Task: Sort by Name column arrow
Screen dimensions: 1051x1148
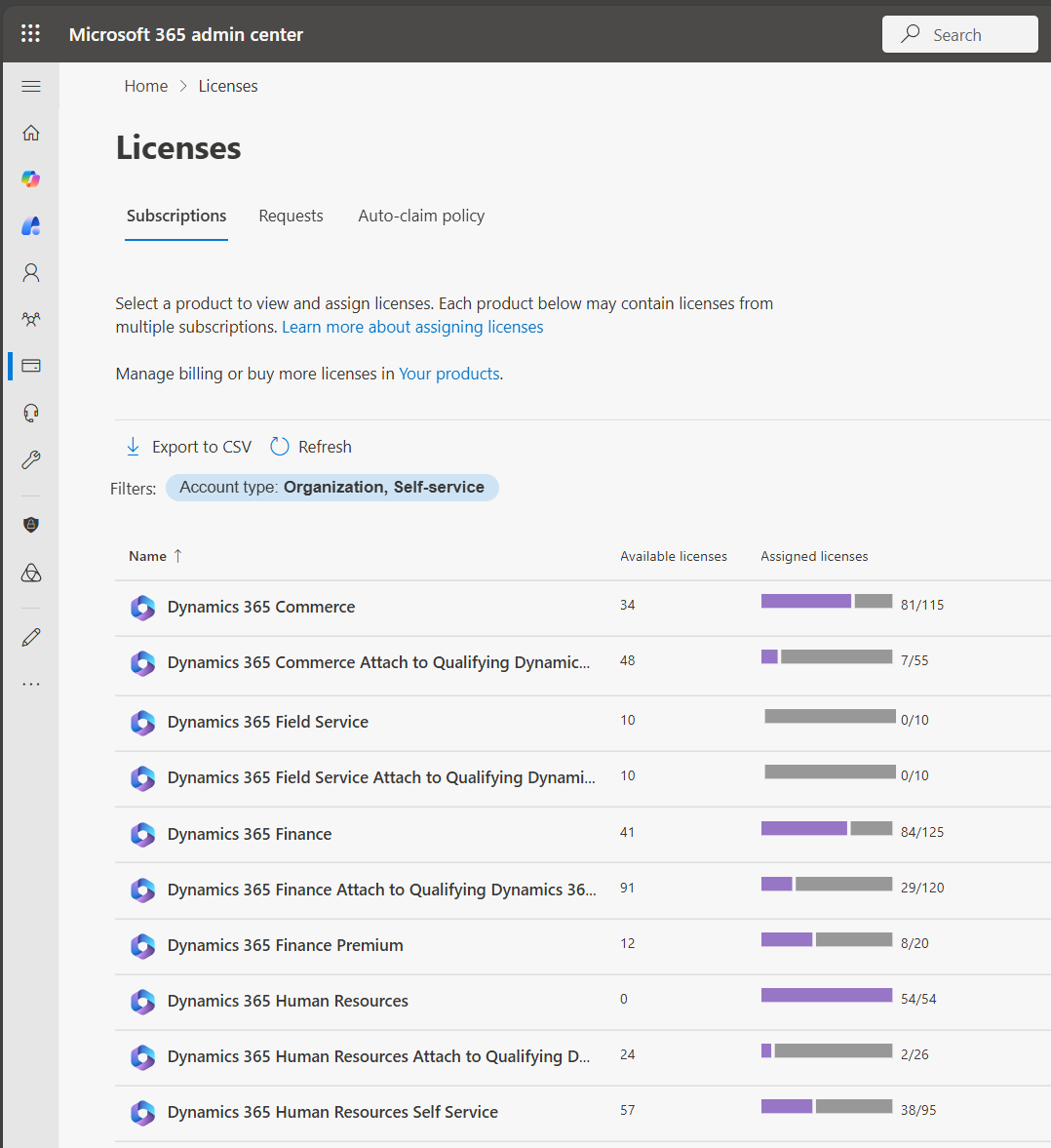Action: pyautogui.click(x=177, y=556)
